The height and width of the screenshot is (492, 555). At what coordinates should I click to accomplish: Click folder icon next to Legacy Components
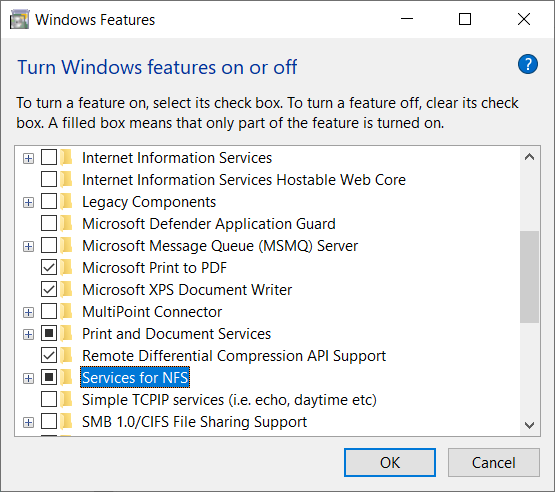[66, 202]
